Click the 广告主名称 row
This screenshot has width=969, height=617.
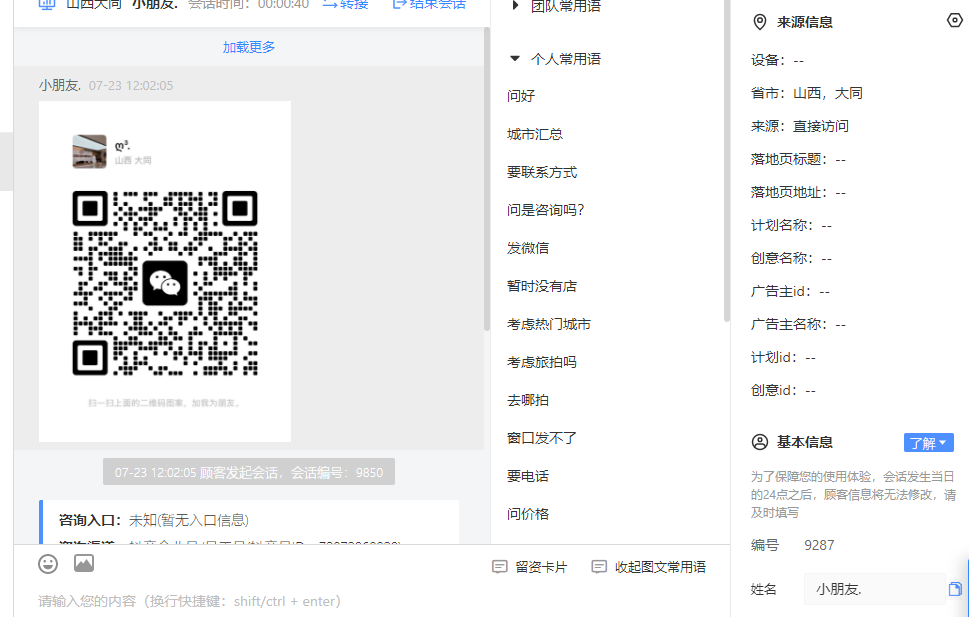click(x=798, y=325)
